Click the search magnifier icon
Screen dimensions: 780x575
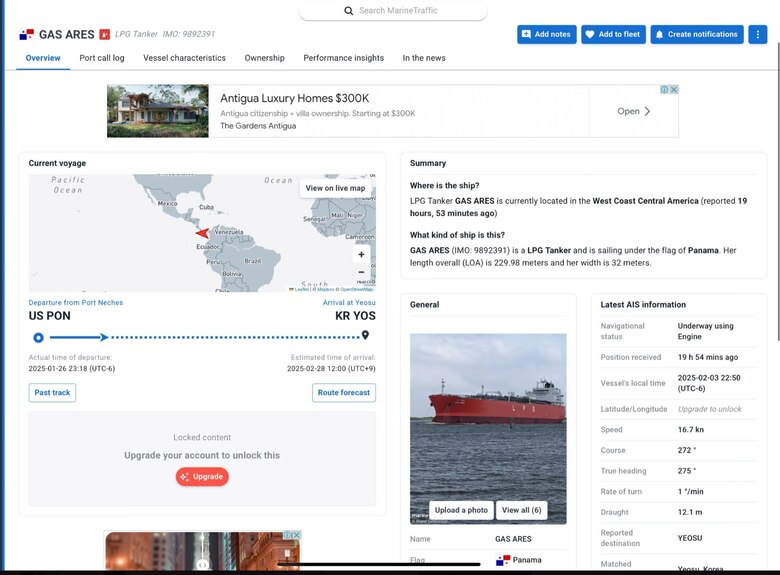[349, 10]
